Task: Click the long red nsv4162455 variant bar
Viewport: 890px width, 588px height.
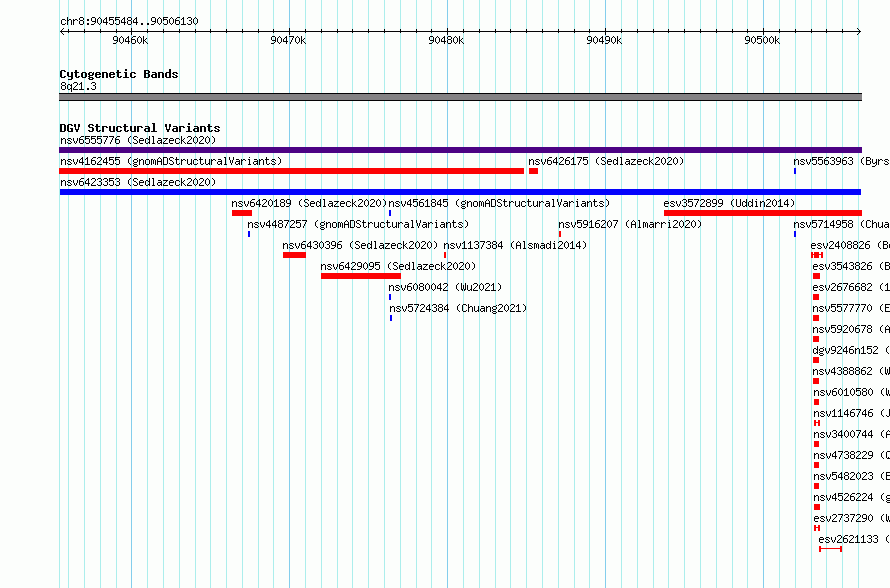Action: [x=292, y=171]
